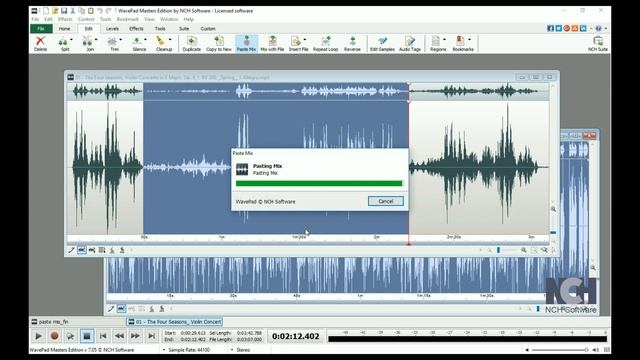Adjust the master volume slider in status bar
This screenshot has width=640, height=360.
559,350
